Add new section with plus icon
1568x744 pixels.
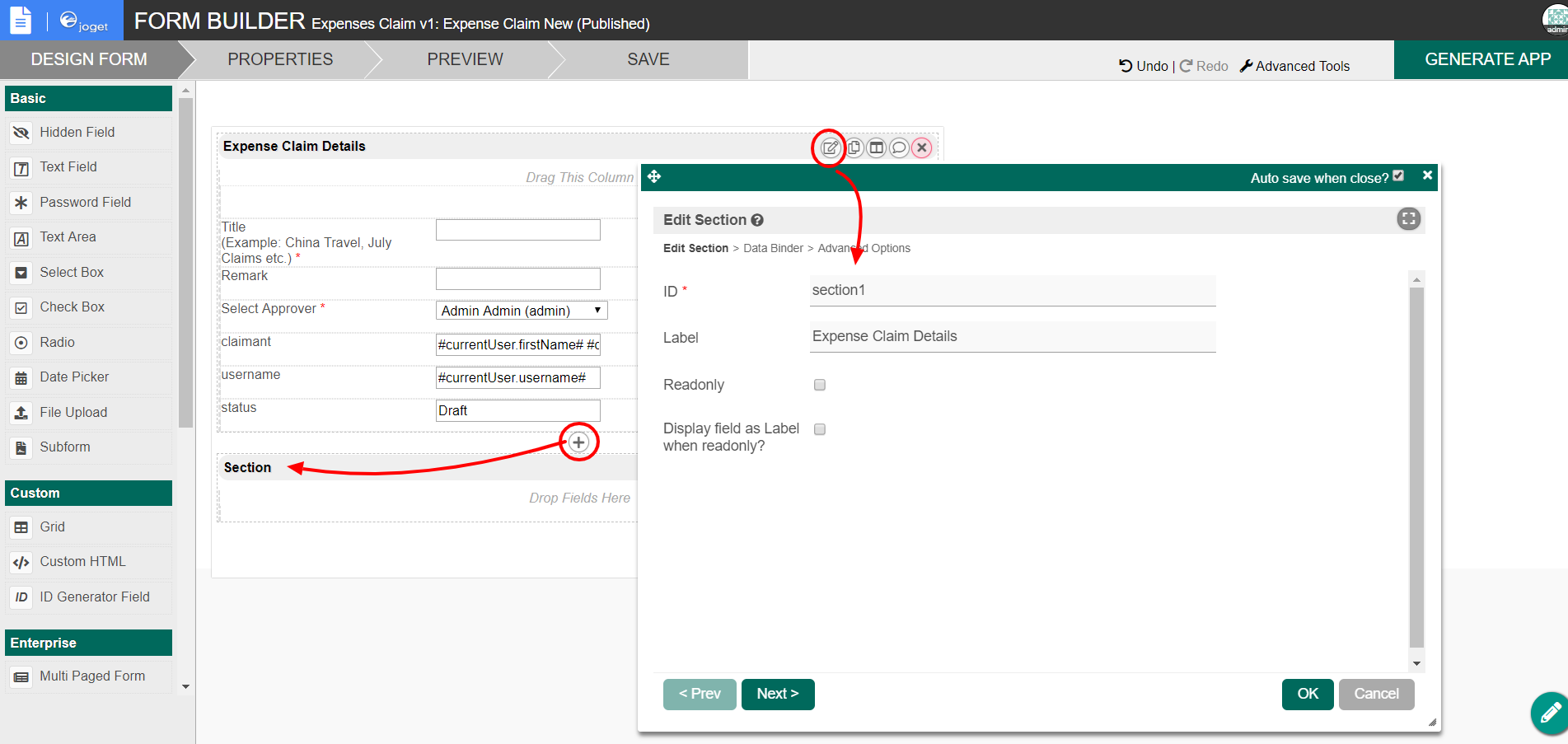point(578,442)
